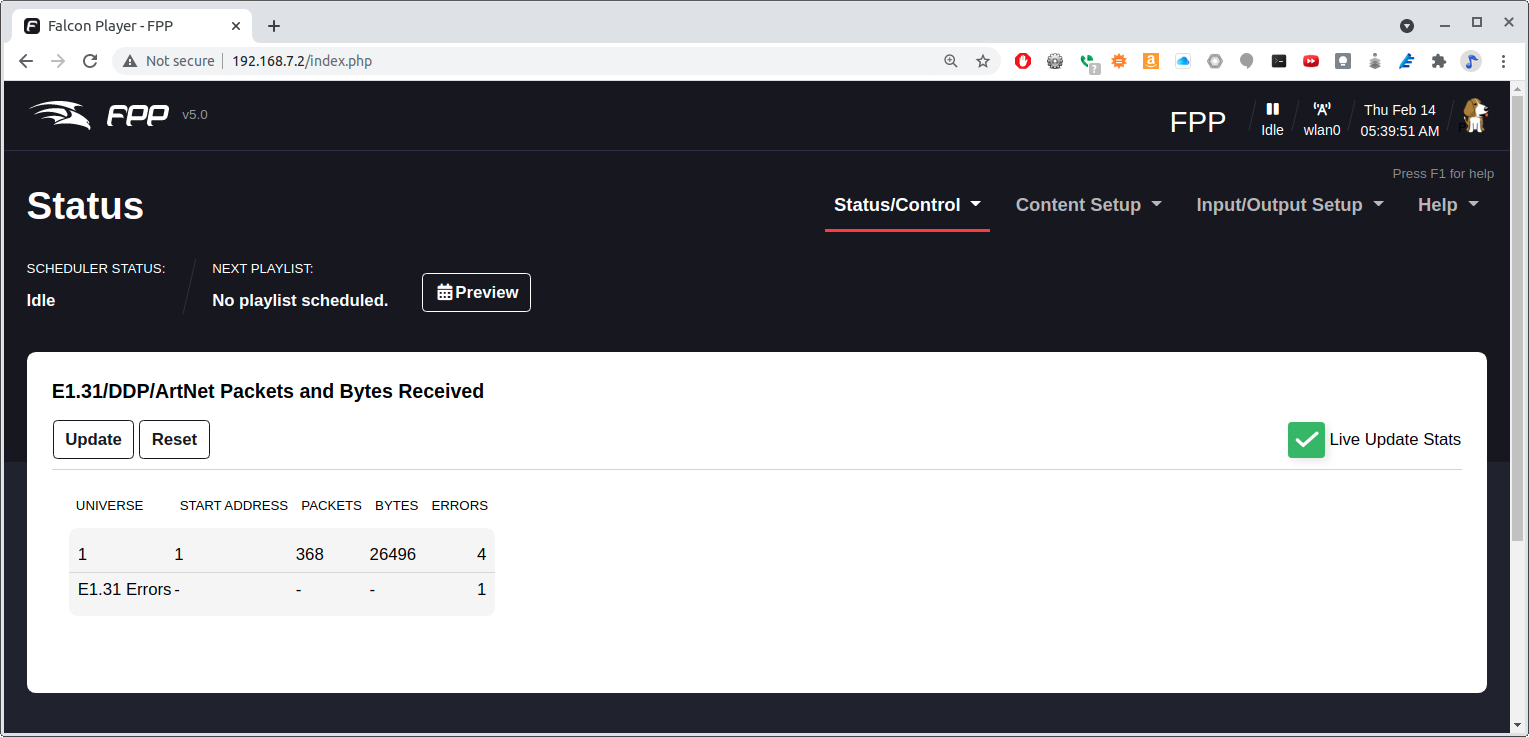Bookmark this page with the star icon
Image resolution: width=1529 pixels, height=737 pixels.
[982, 61]
